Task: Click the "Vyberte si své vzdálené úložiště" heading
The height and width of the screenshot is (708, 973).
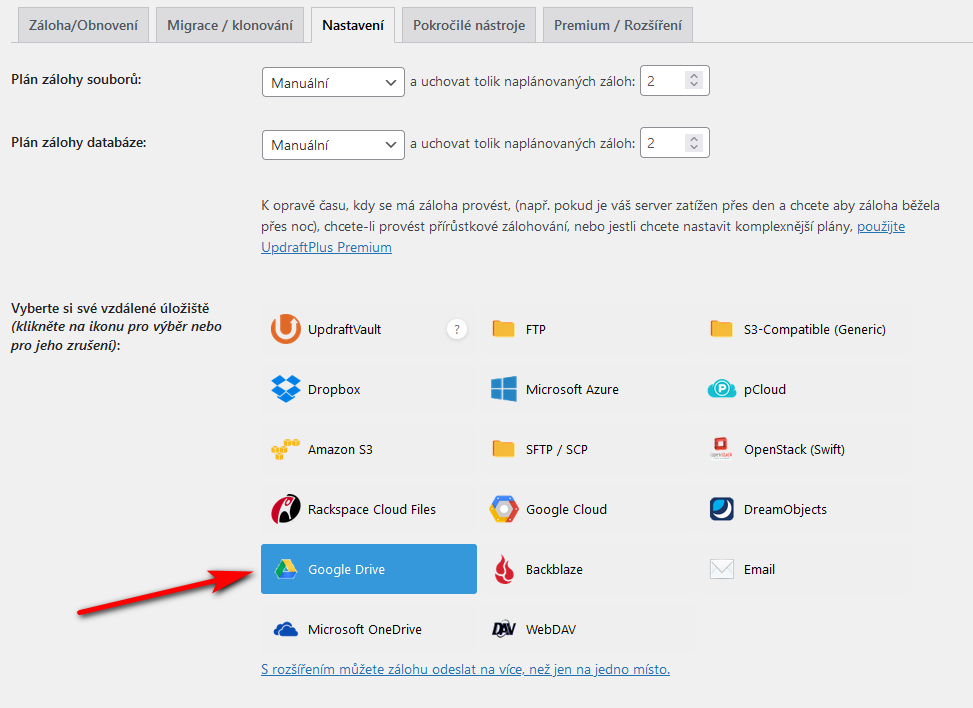Action: [x=110, y=308]
